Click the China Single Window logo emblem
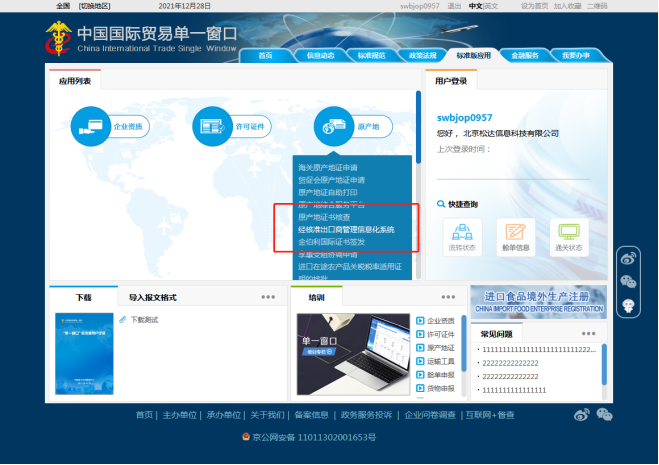This screenshot has height=465, width=659. pos(58,38)
